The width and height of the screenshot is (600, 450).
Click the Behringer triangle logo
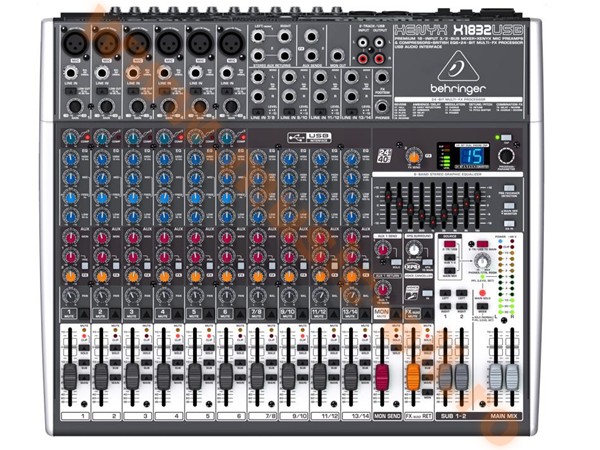coord(458,66)
